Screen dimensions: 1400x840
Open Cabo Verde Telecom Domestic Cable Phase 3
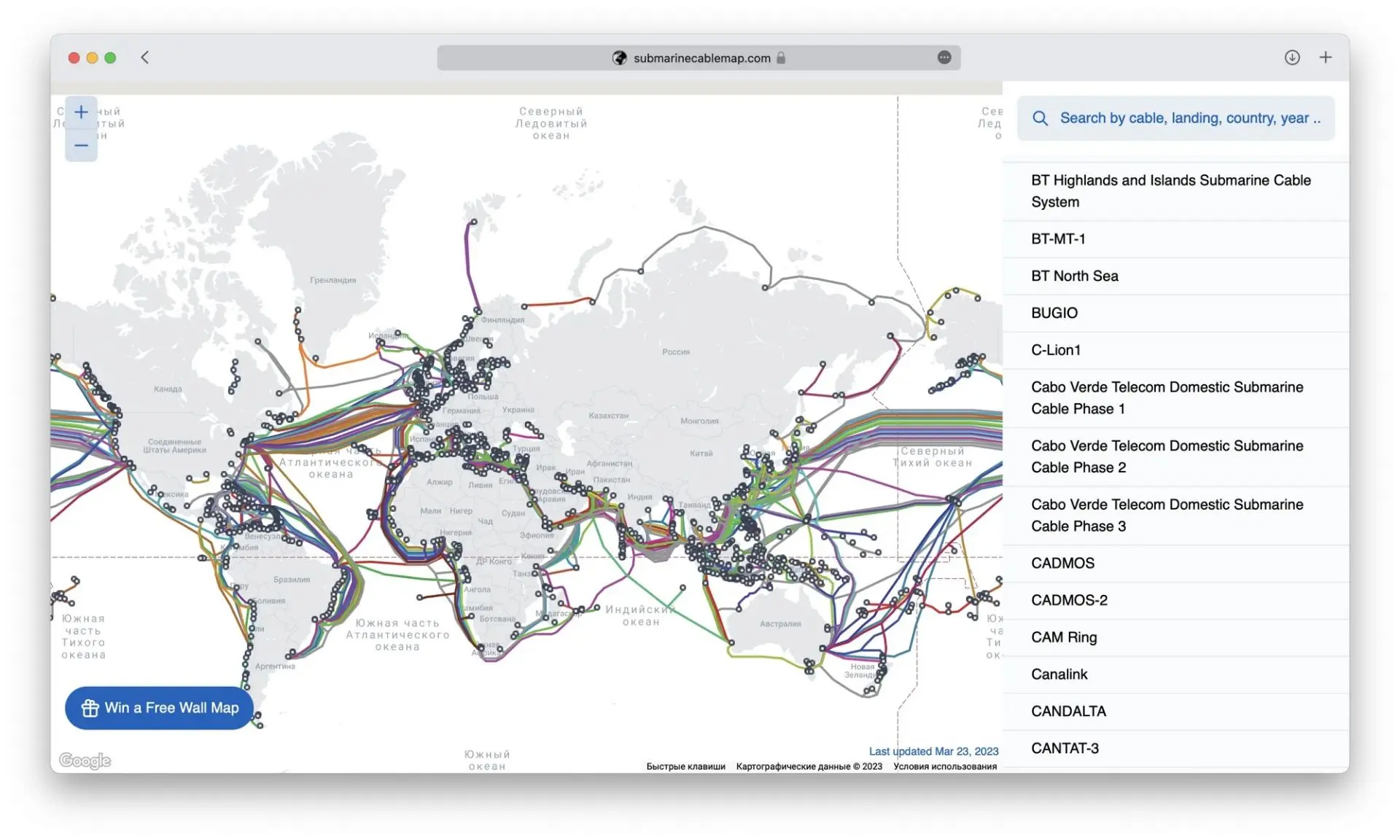1175,516
